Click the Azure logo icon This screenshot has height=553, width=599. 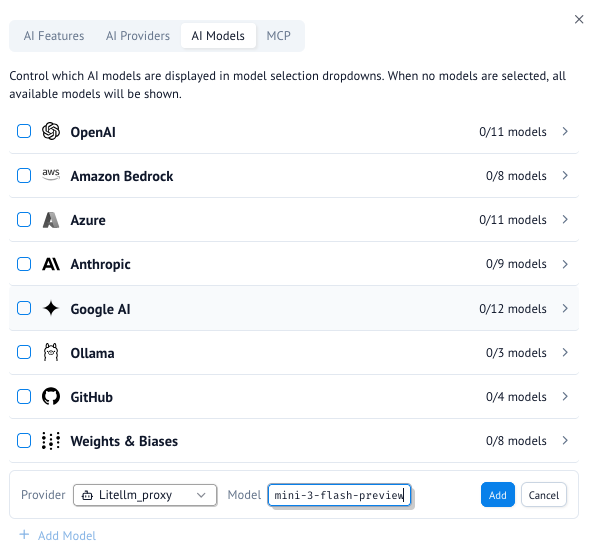pyautogui.click(x=51, y=220)
